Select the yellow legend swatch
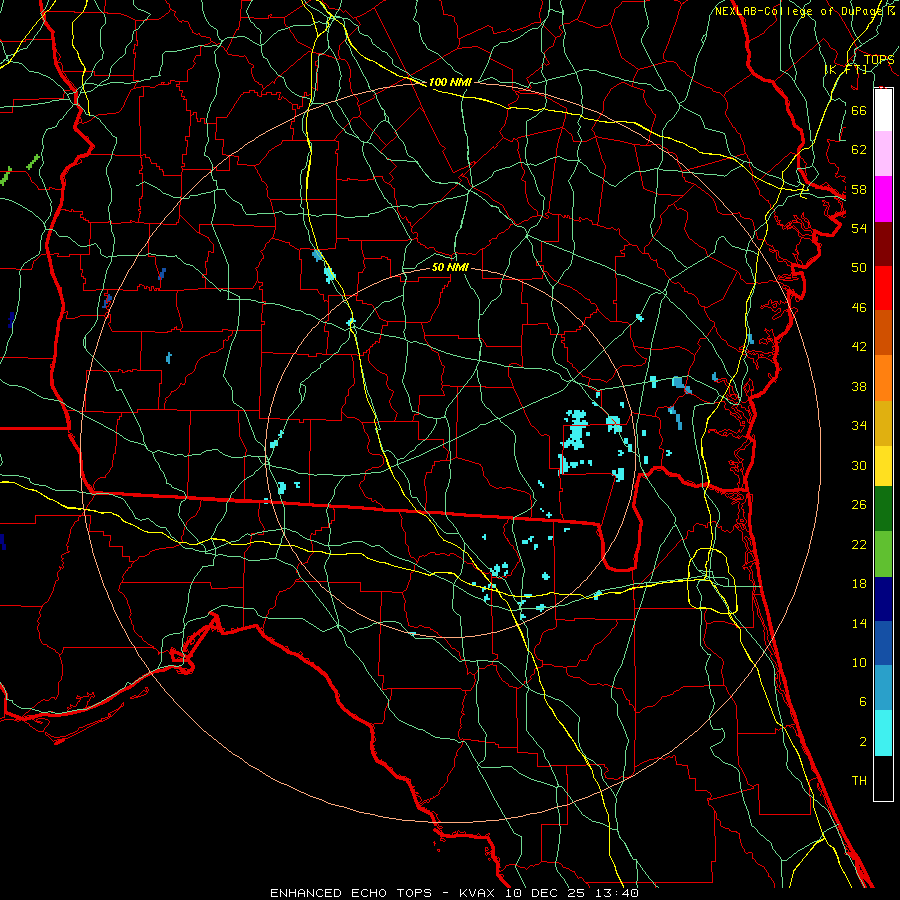This screenshot has height=900, width=900. pyautogui.click(x=883, y=466)
